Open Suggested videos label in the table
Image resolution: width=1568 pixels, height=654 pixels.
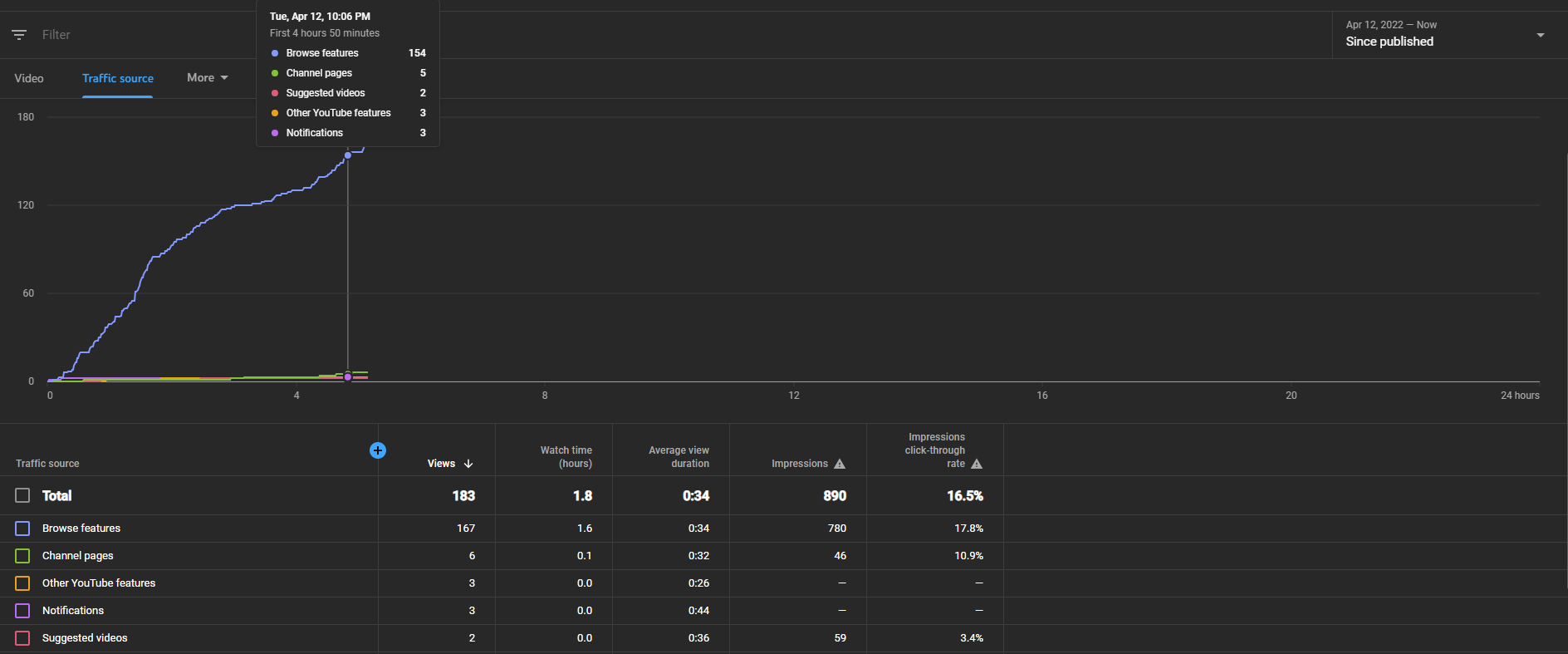pyautogui.click(x=85, y=638)
